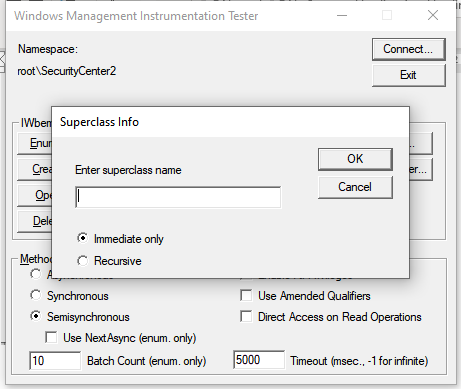This screenshot has width=461, height=389.
Task: Focus the superclass name input field
Action: coord(178,197)
